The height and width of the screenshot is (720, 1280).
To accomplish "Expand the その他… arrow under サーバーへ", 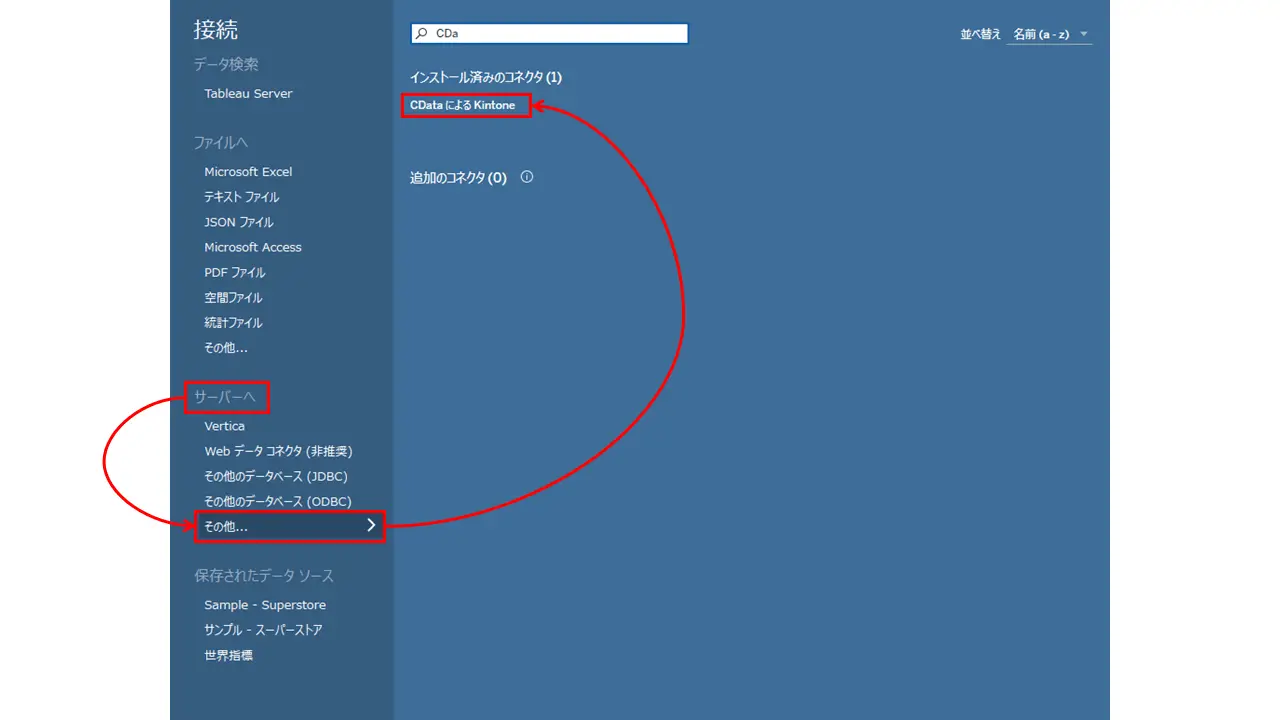I will 371,526.
